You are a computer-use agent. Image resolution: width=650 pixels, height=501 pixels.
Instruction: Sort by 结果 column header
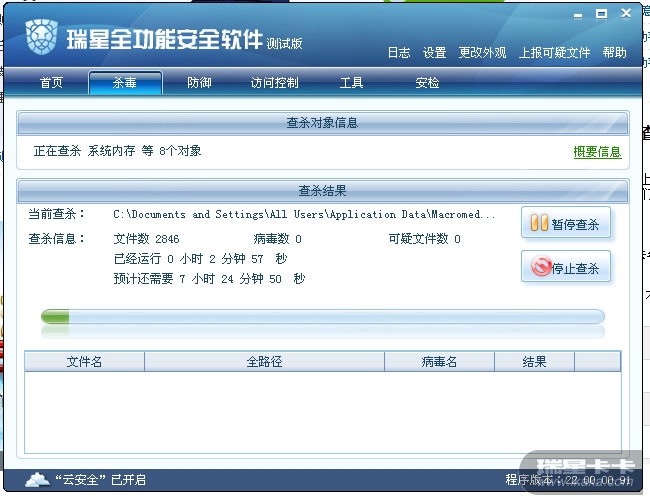tap(534, 362)
